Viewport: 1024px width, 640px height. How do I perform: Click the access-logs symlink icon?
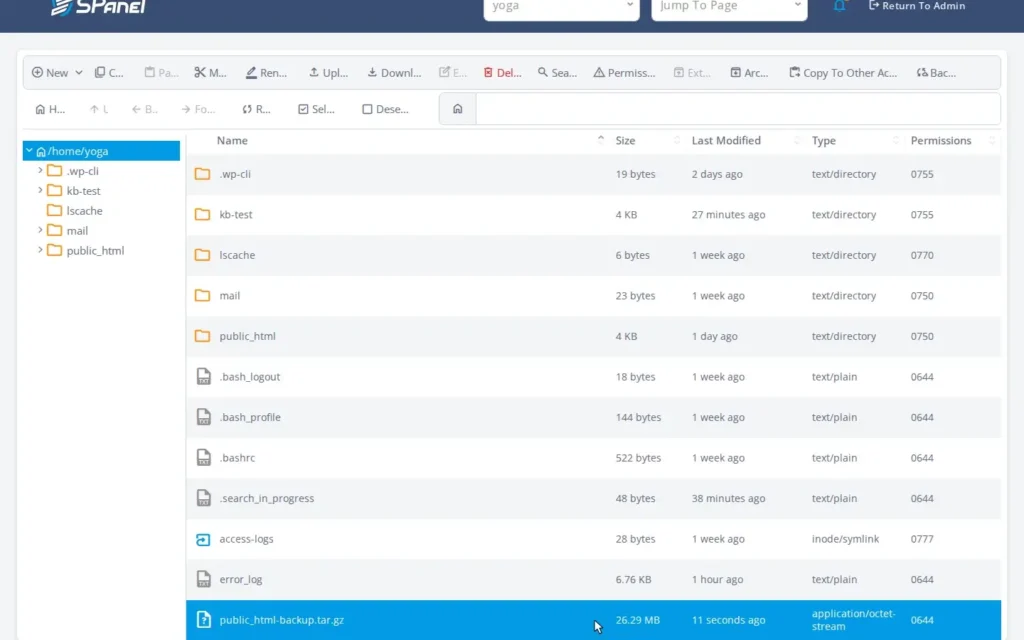pyautogui.click(x=203, y=539)
